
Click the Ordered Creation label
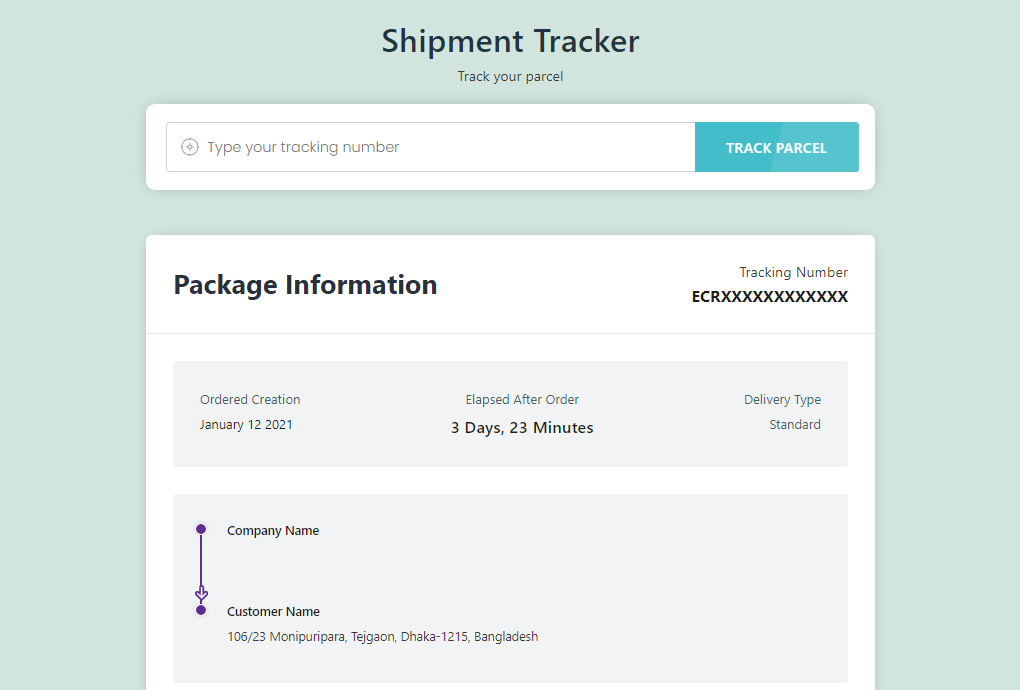(250, 400)
